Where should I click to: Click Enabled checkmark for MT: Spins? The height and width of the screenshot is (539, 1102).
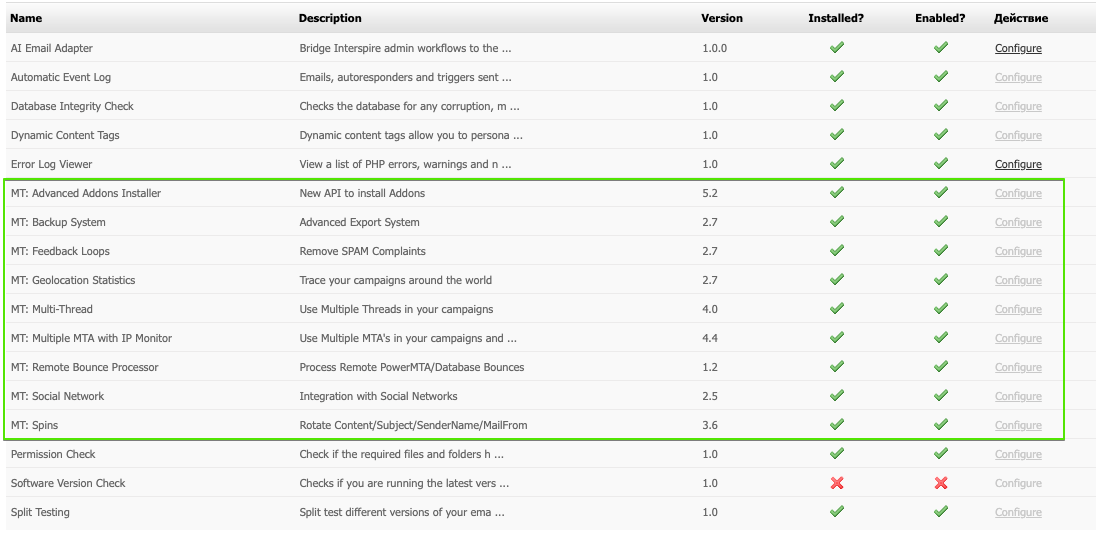point(940,425)
